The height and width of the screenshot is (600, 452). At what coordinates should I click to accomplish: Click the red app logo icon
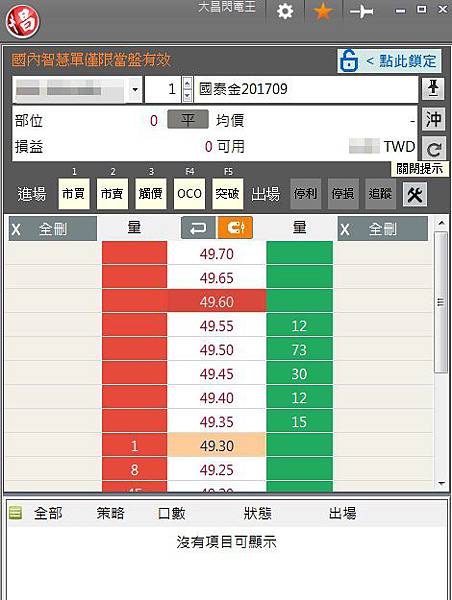(23, 21)
